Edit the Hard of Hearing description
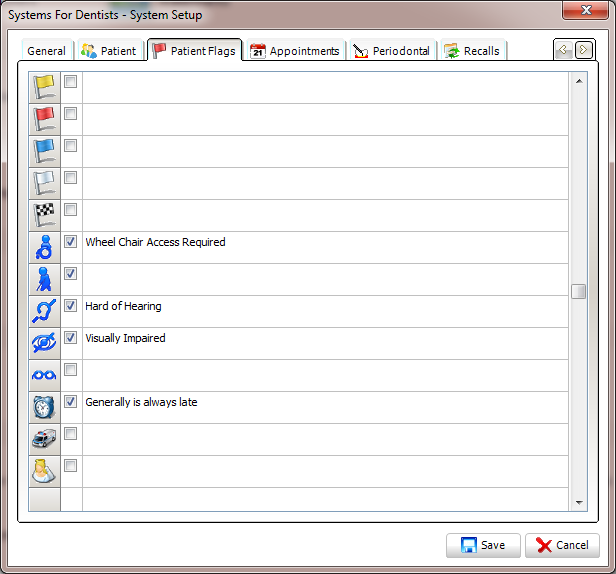The image size is (616, 574). 325,312
